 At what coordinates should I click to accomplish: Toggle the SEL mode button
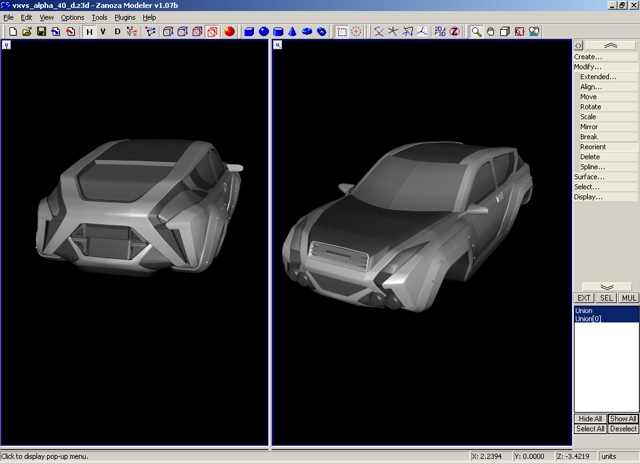[606, 298]
